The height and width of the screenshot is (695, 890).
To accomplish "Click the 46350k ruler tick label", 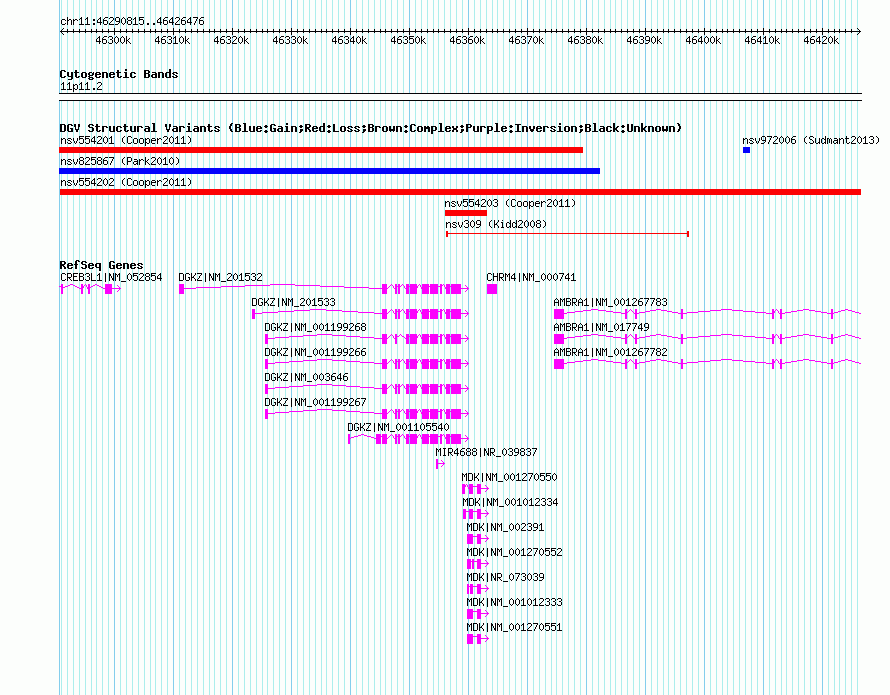I will click(408, 40).
